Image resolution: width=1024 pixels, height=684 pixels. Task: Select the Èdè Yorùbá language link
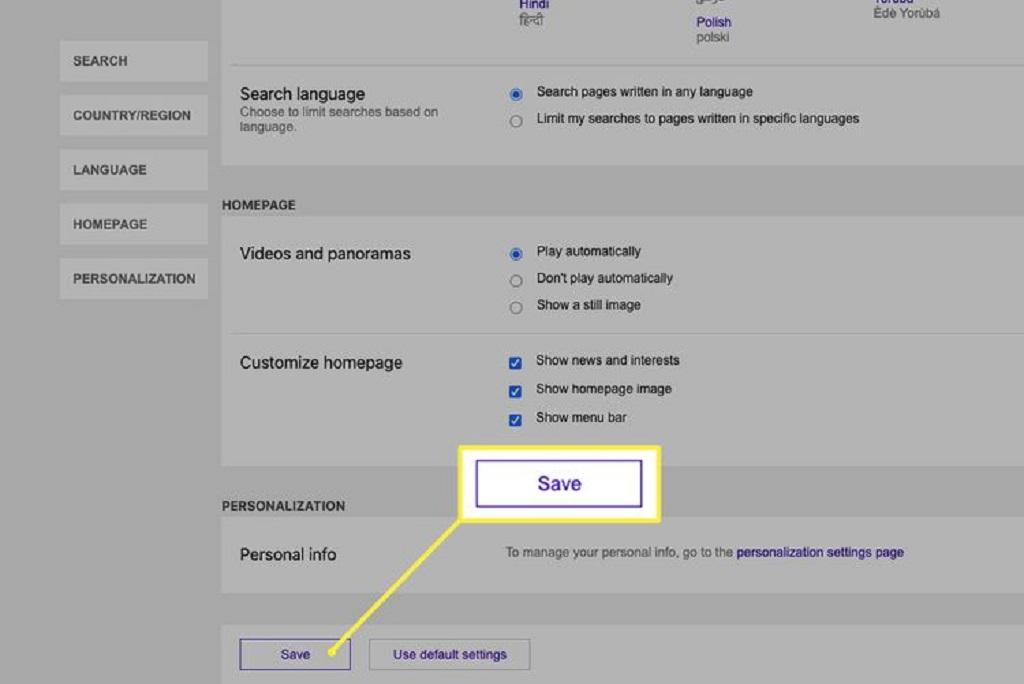coord(907,13)
